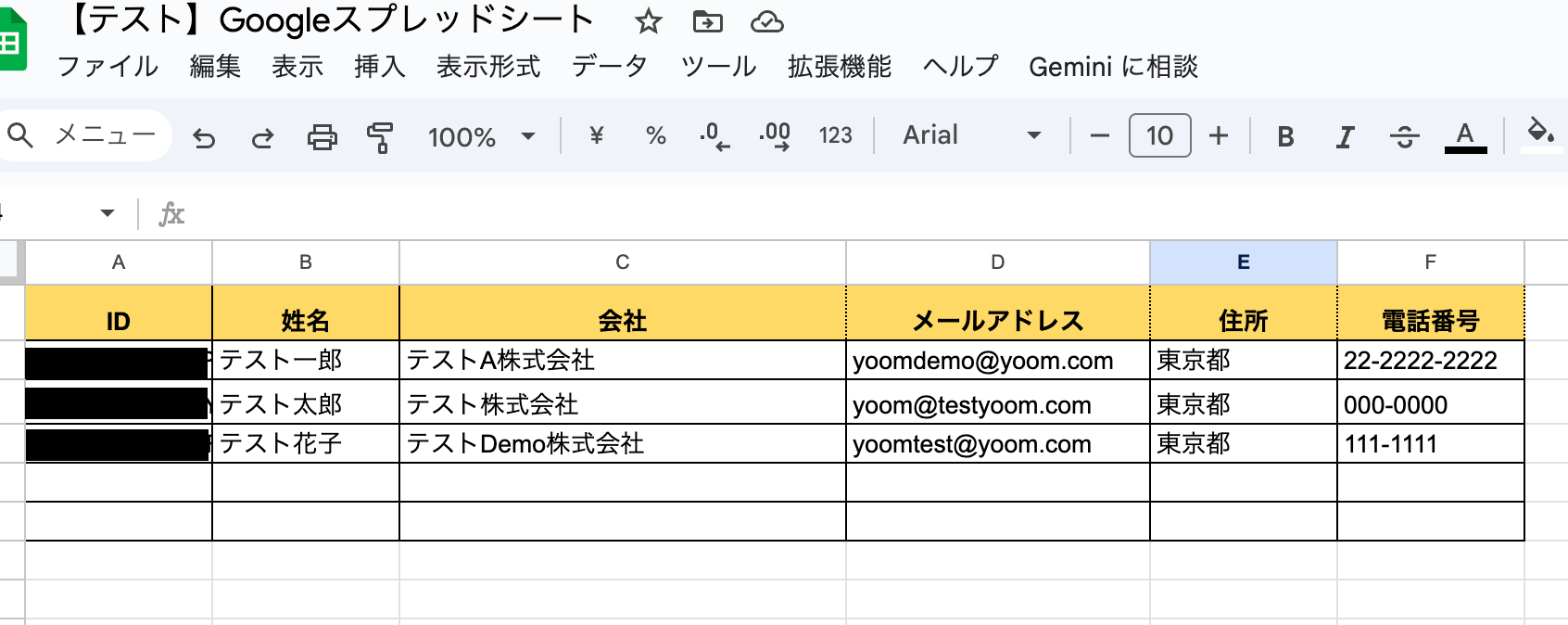Click the ID header cell
Screen dimensions: 1568x625
coord(119,313)
